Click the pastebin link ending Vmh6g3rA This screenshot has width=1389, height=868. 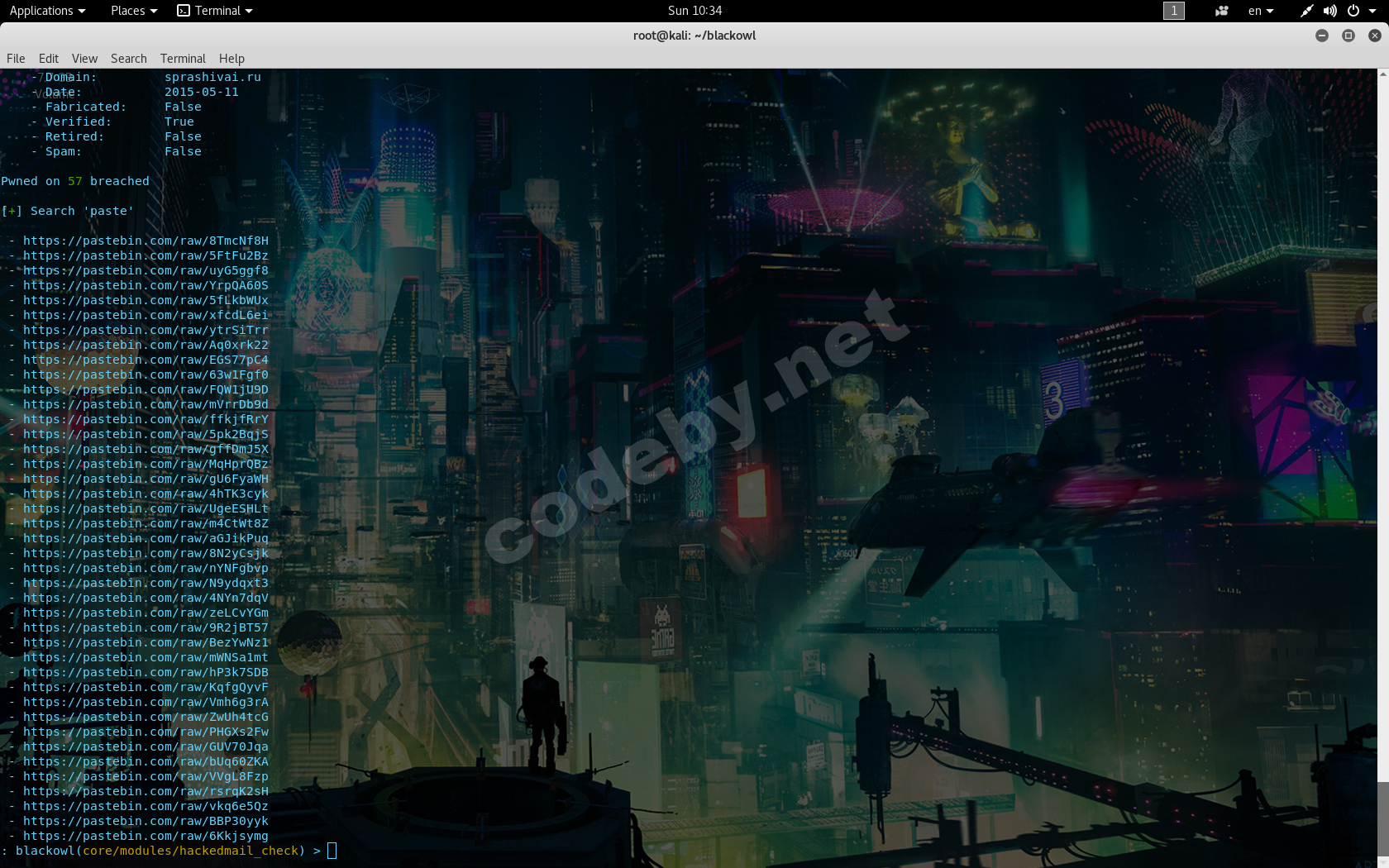click(146, 702)
